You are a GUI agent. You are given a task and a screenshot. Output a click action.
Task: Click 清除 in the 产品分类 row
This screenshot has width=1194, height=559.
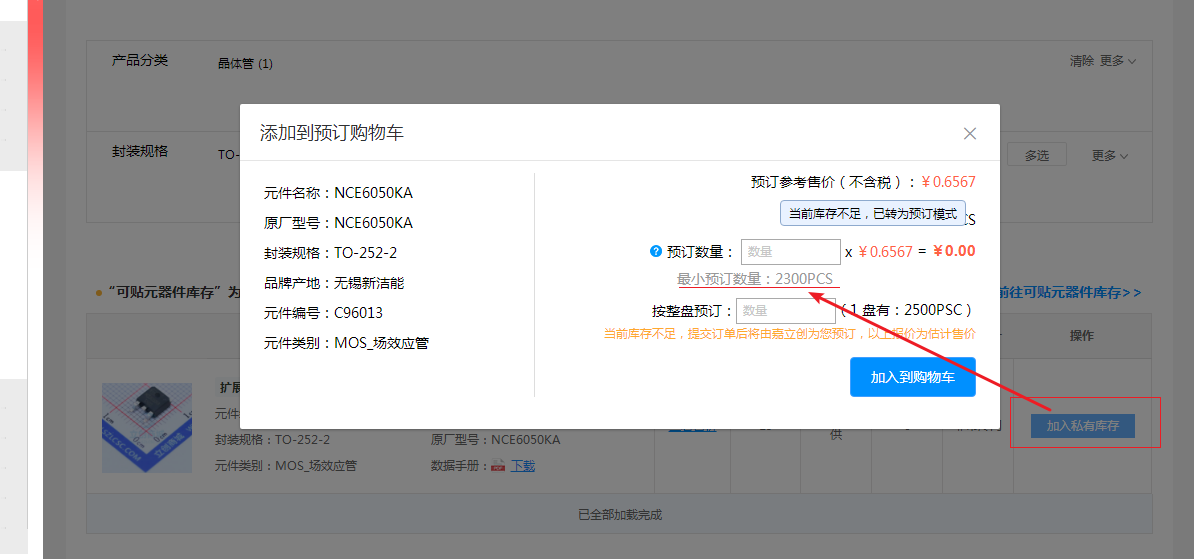pos(1081,61)
